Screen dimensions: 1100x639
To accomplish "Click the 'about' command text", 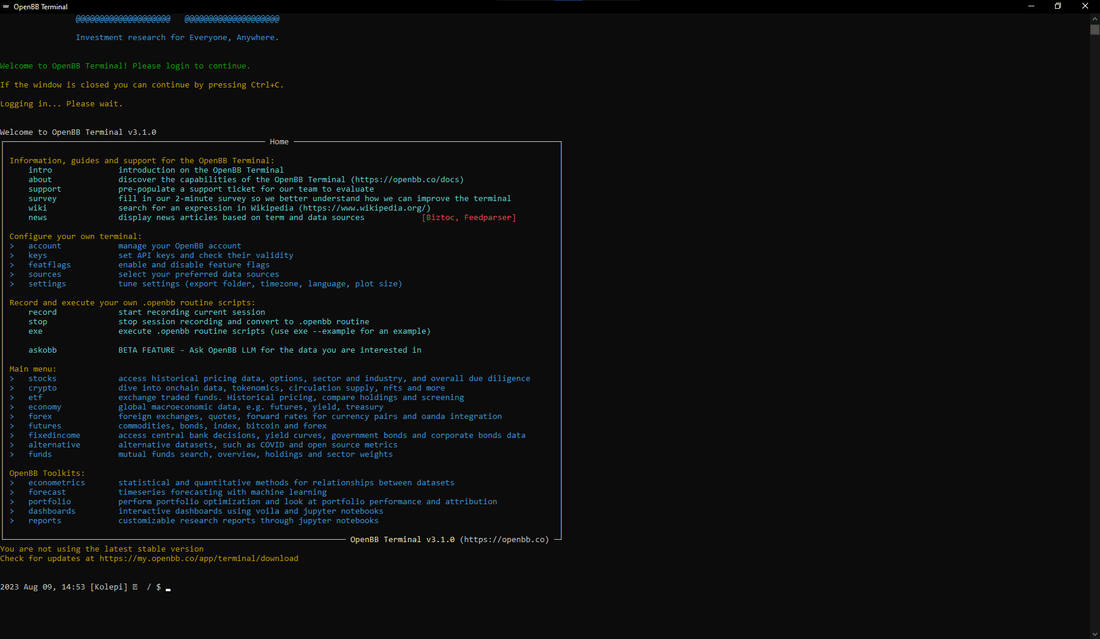I will tap(40, 180).
